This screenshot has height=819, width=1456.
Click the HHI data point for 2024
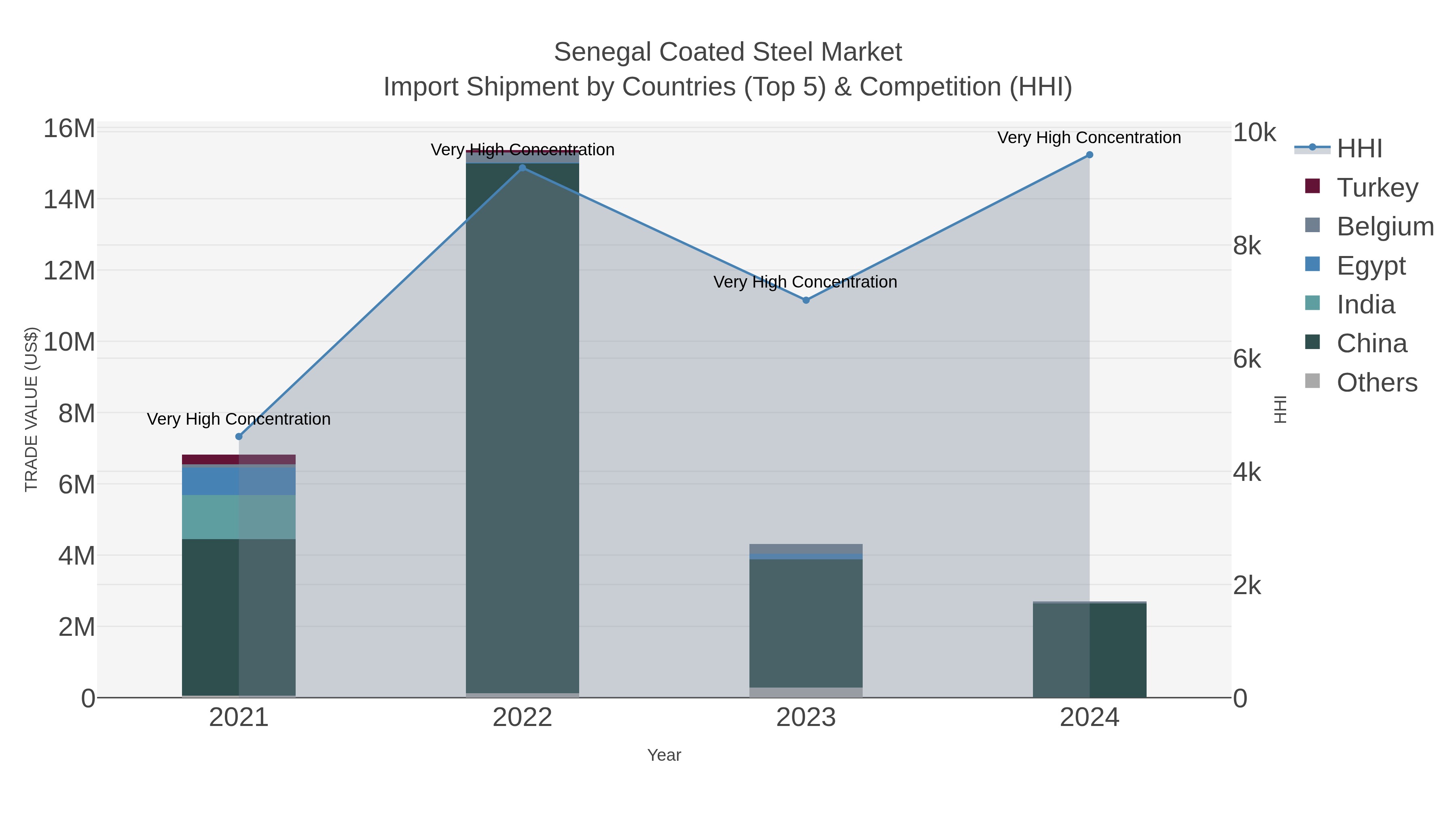[1090, 155]
